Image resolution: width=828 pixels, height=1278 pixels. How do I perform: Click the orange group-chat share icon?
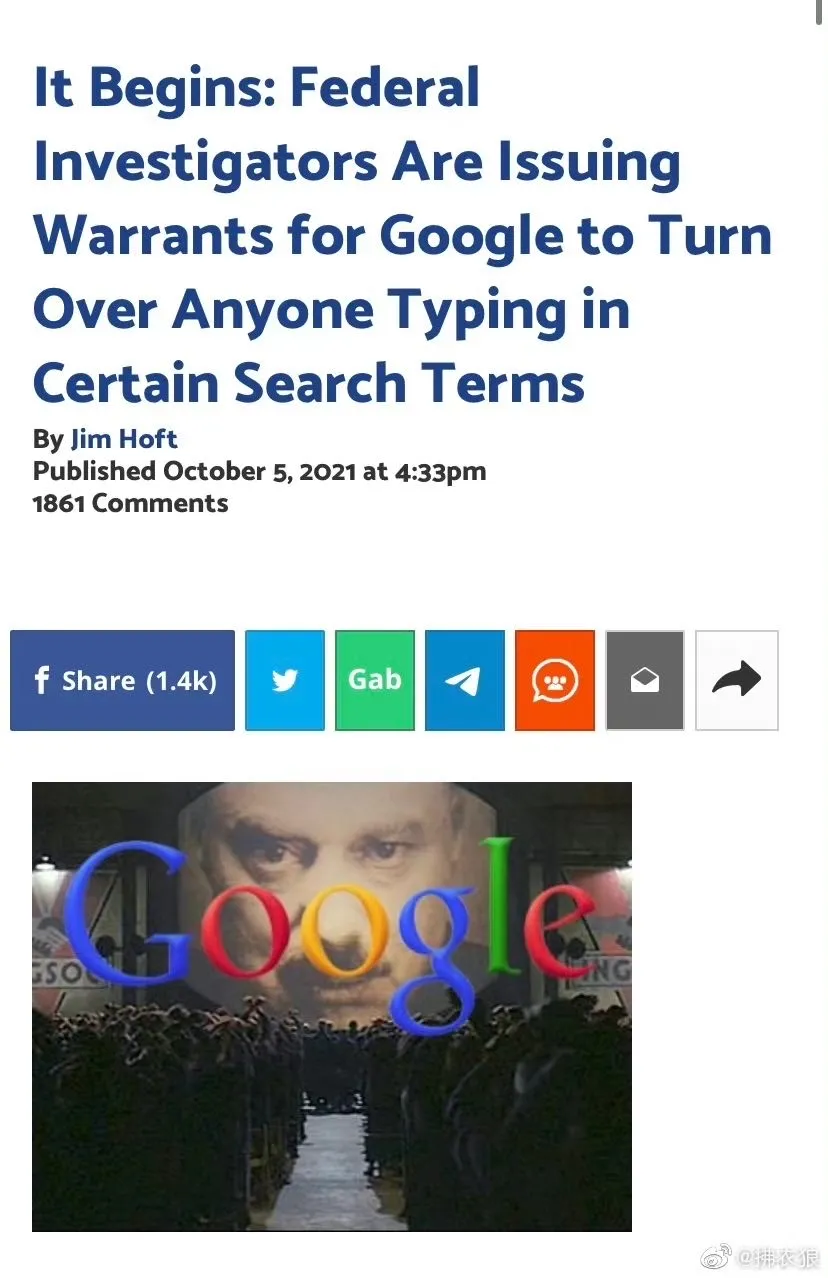tap(554, 680)
